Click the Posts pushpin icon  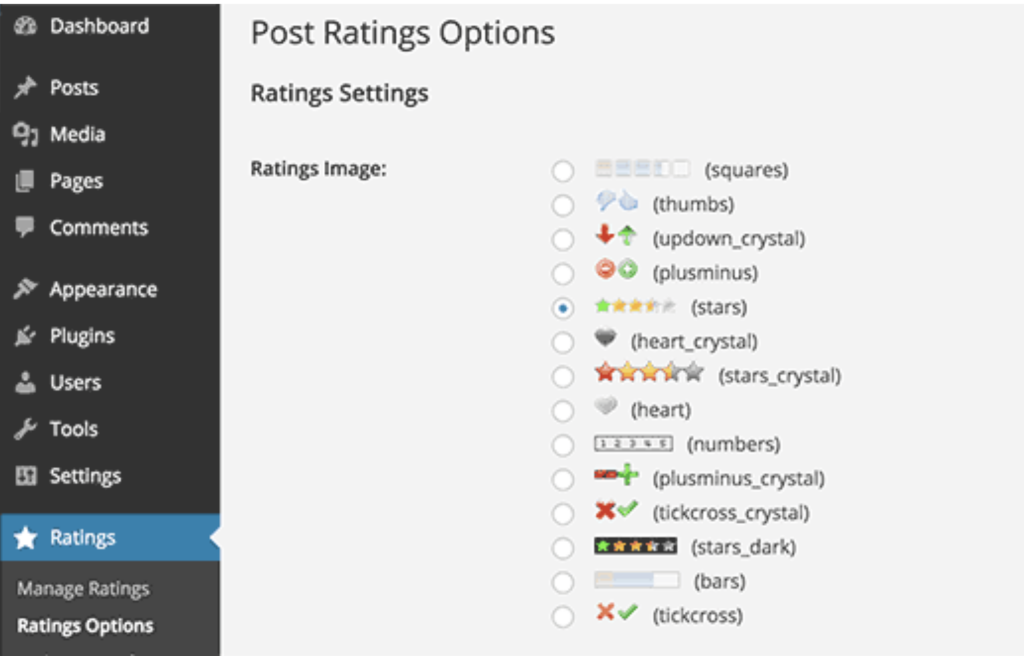point(25,88)
